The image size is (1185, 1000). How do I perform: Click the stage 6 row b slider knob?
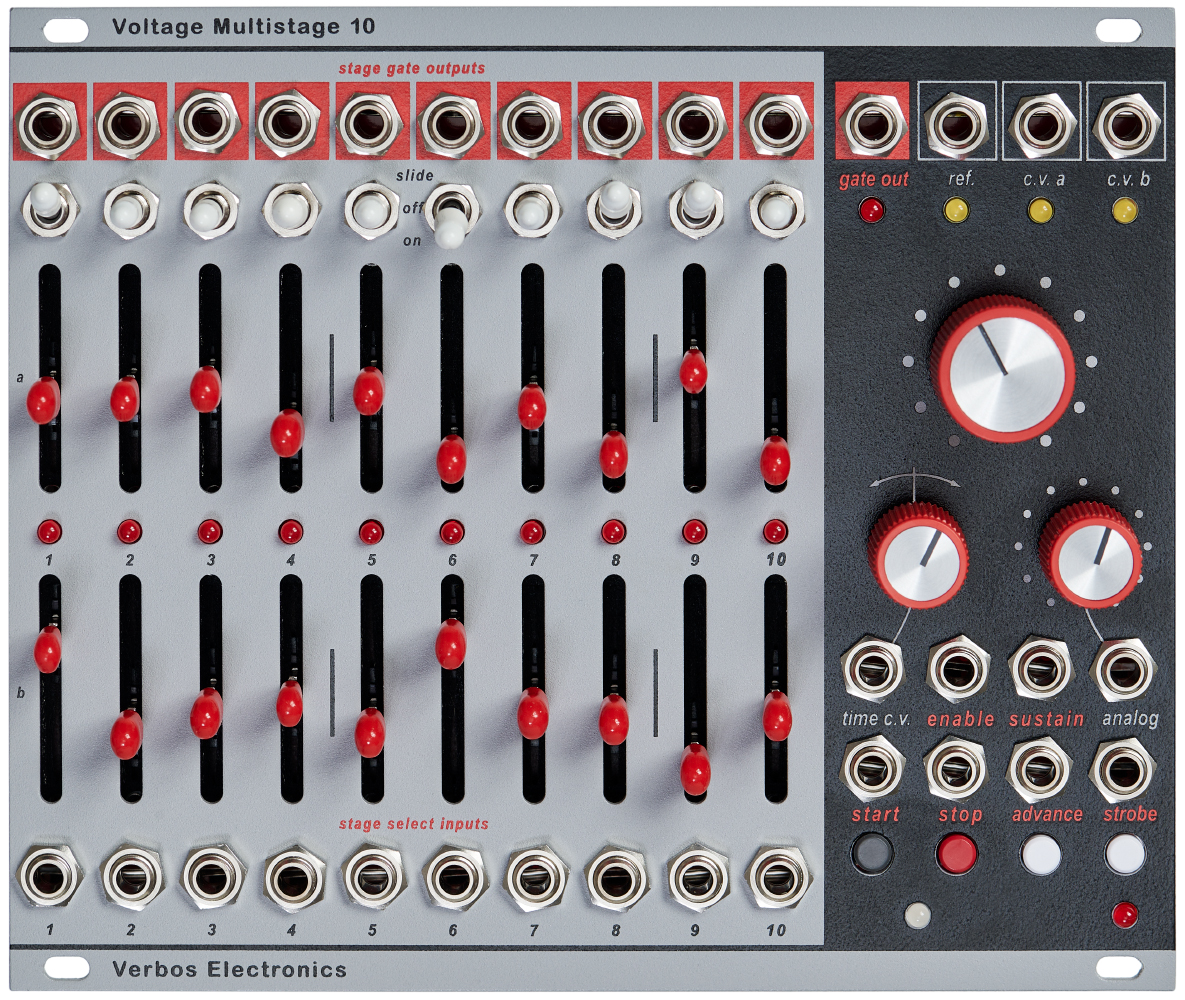click(x=451, y=644)
